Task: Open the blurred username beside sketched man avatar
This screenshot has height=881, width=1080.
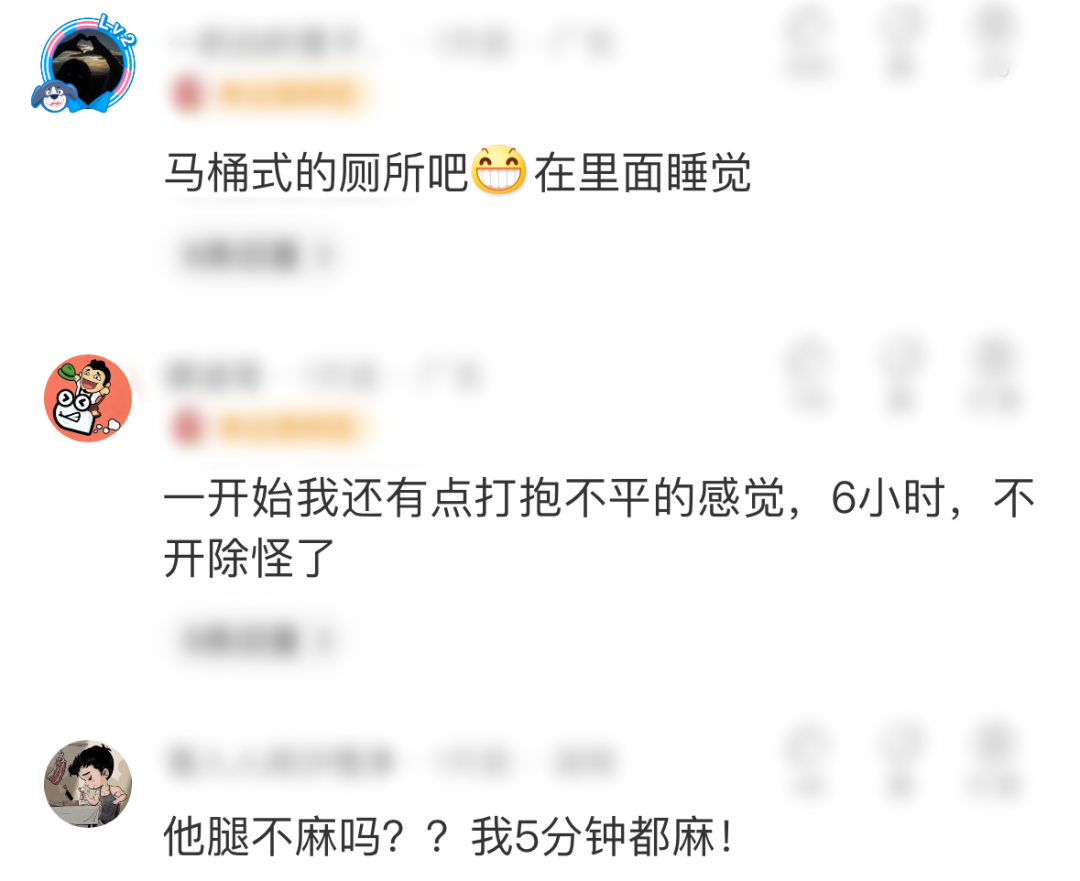Action: 281,760
